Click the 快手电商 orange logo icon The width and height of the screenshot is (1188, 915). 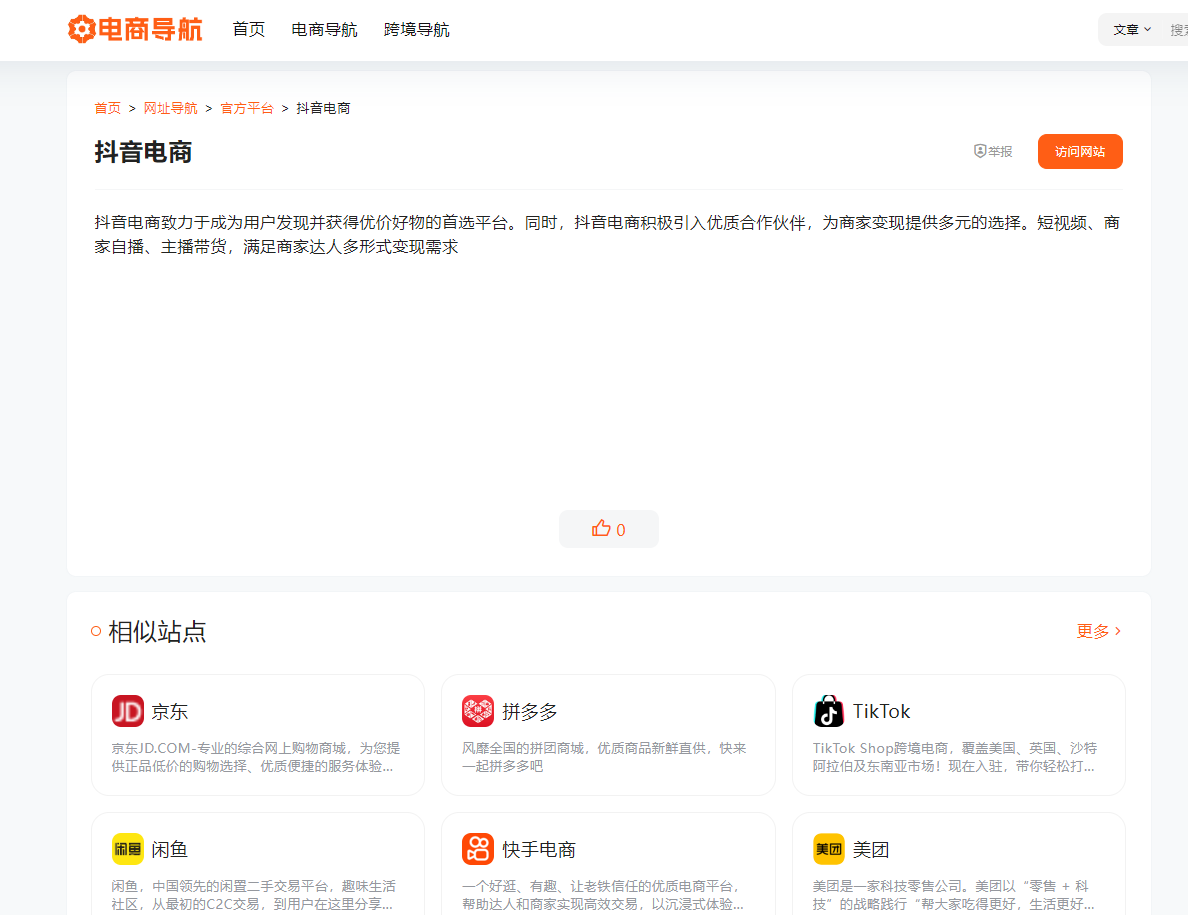477,849
